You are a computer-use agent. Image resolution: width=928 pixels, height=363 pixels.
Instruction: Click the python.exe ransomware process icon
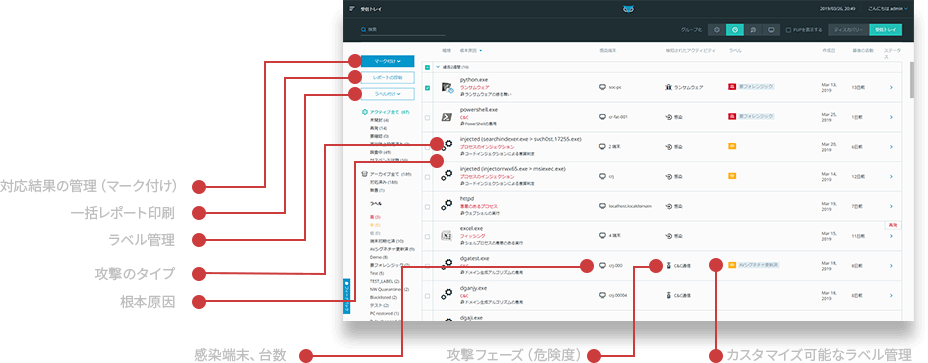[447, 88]
